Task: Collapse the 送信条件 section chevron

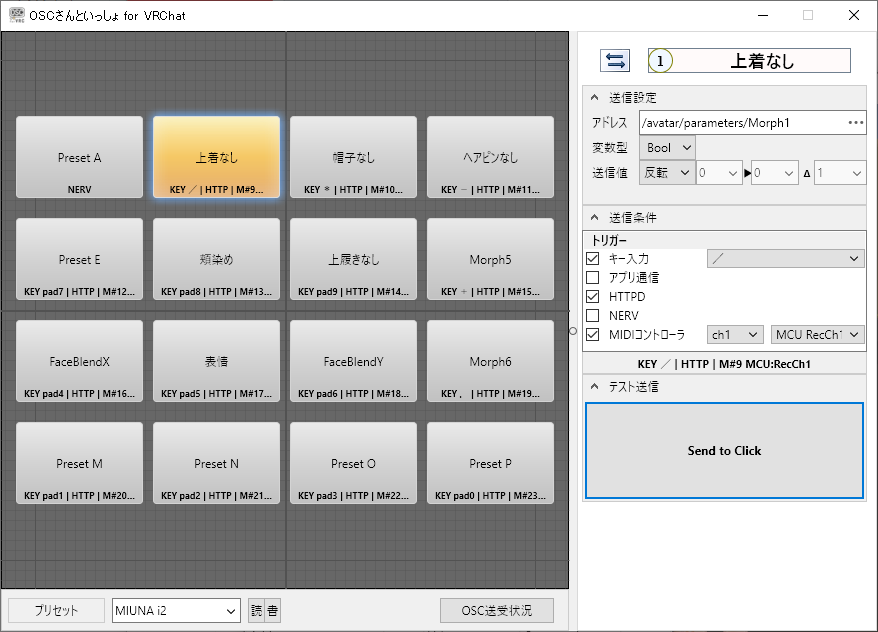Action: coord(595,217)
